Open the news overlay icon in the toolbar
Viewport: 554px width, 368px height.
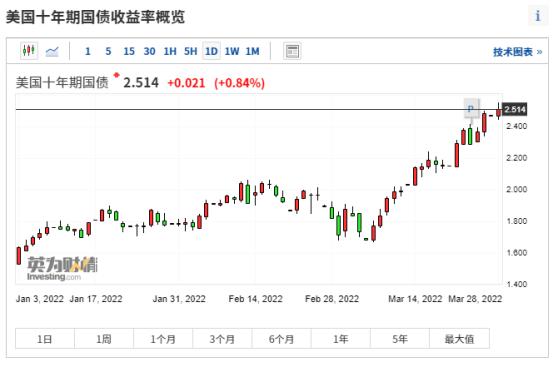(292, 52)
